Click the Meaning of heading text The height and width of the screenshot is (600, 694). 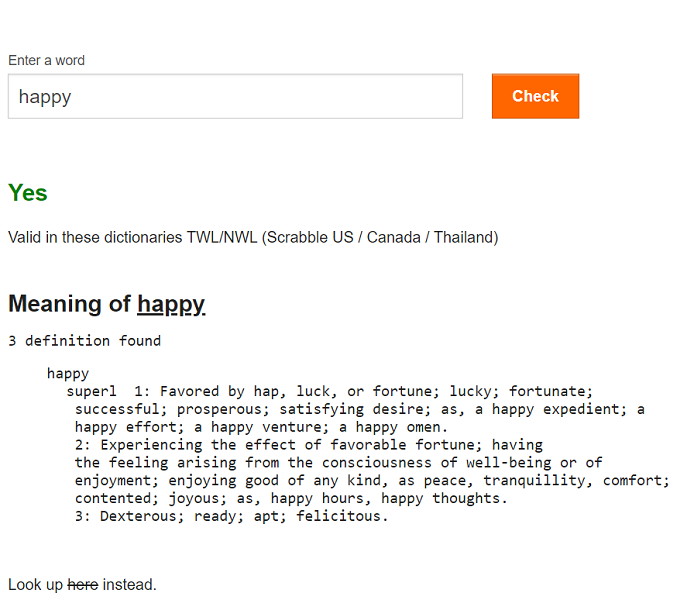click(69, 304)
